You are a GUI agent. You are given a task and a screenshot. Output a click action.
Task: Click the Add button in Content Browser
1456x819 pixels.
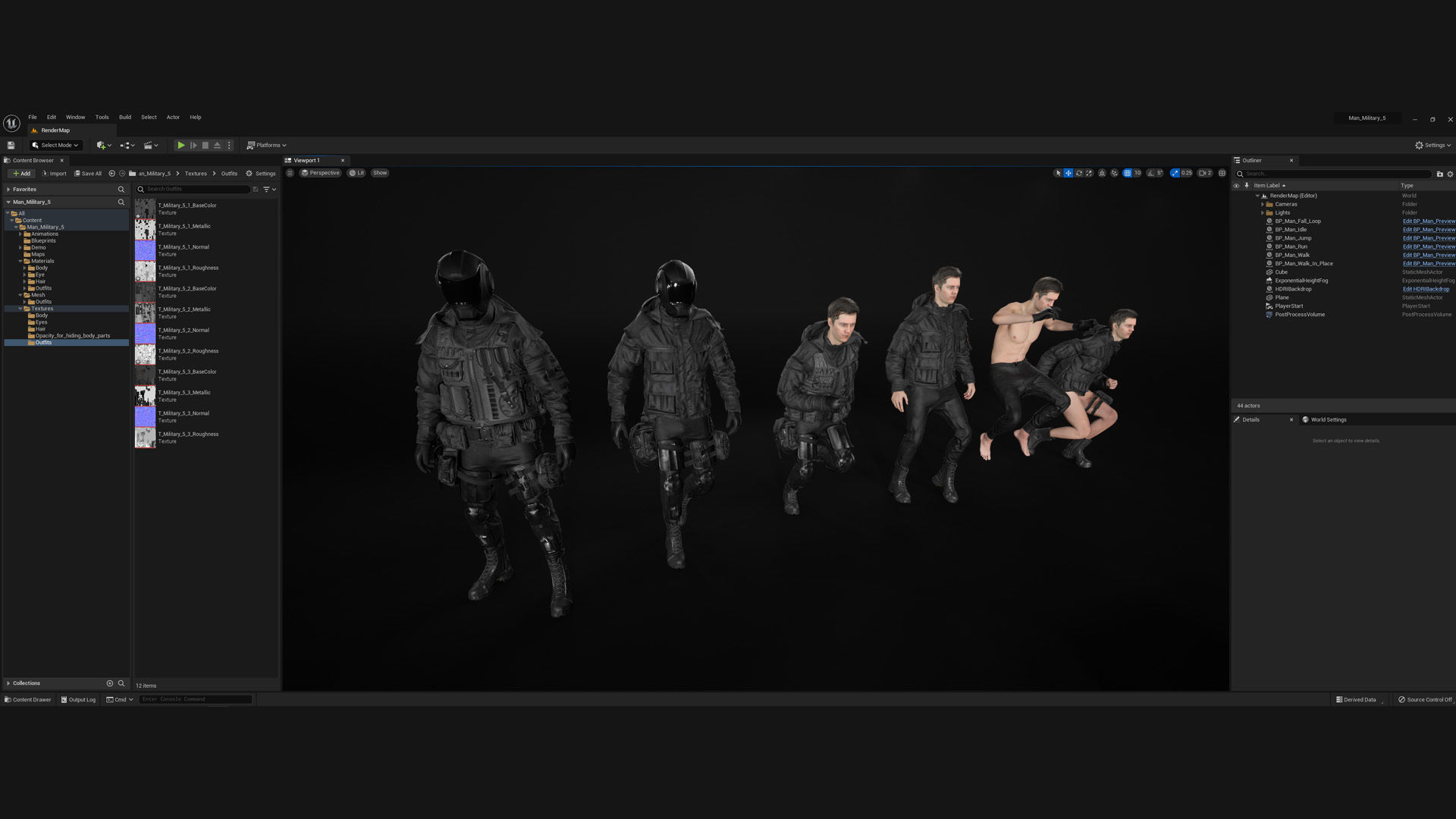coord(21,173)
